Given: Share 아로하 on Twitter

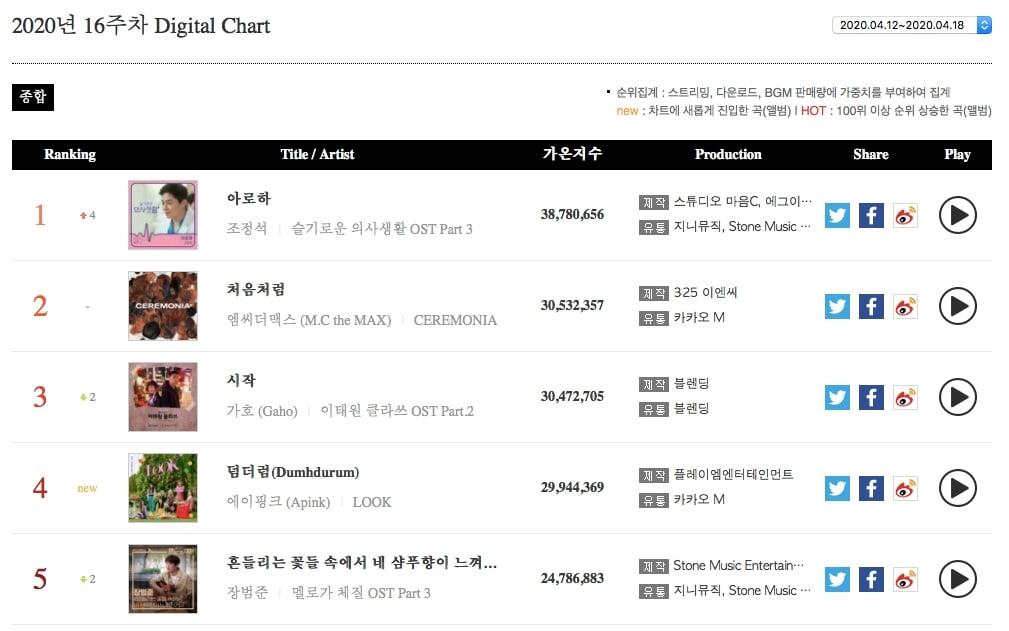Looking at the screenshot, I should click(x=837, y=215).
